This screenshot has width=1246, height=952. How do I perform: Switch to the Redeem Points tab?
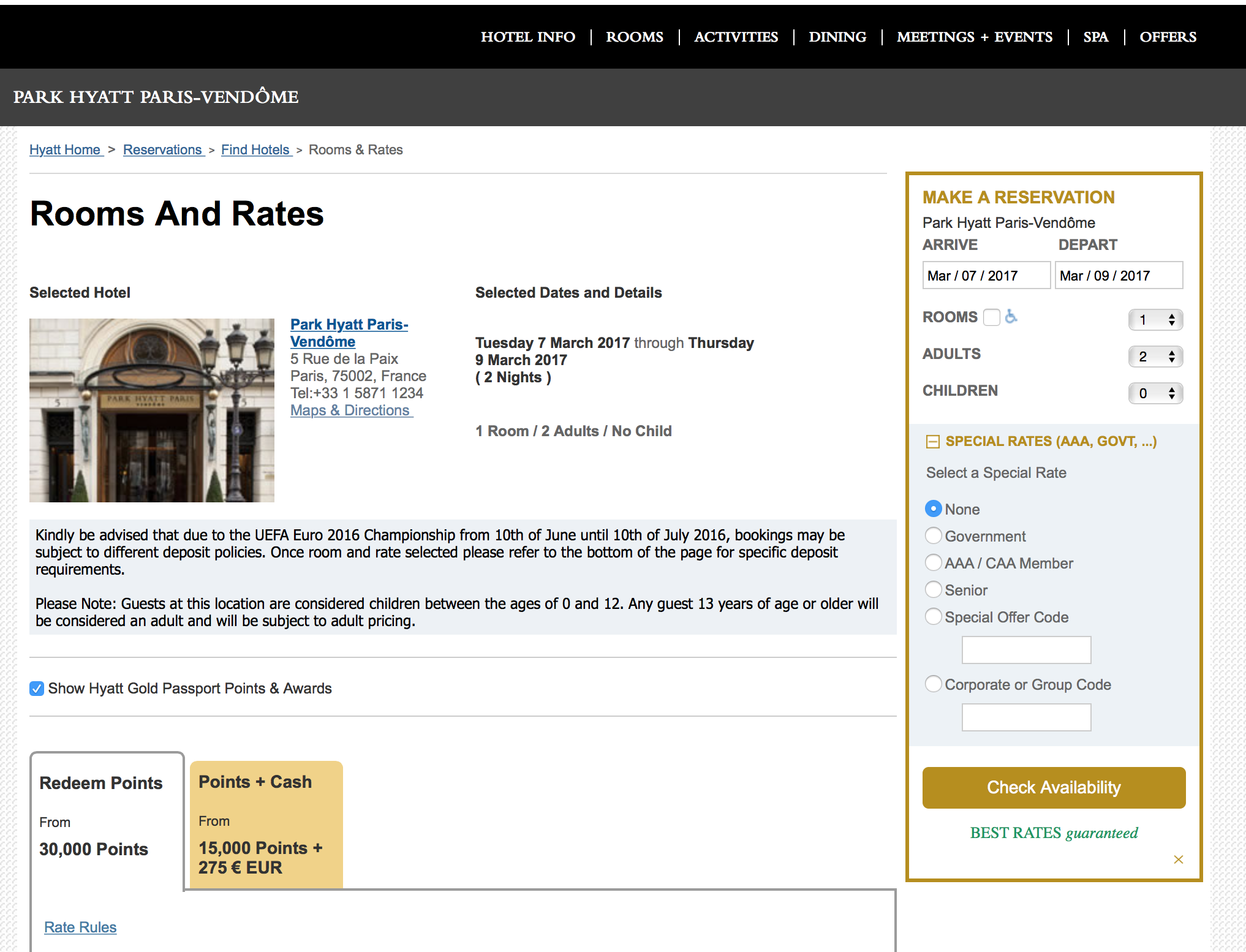click(107, 821)
